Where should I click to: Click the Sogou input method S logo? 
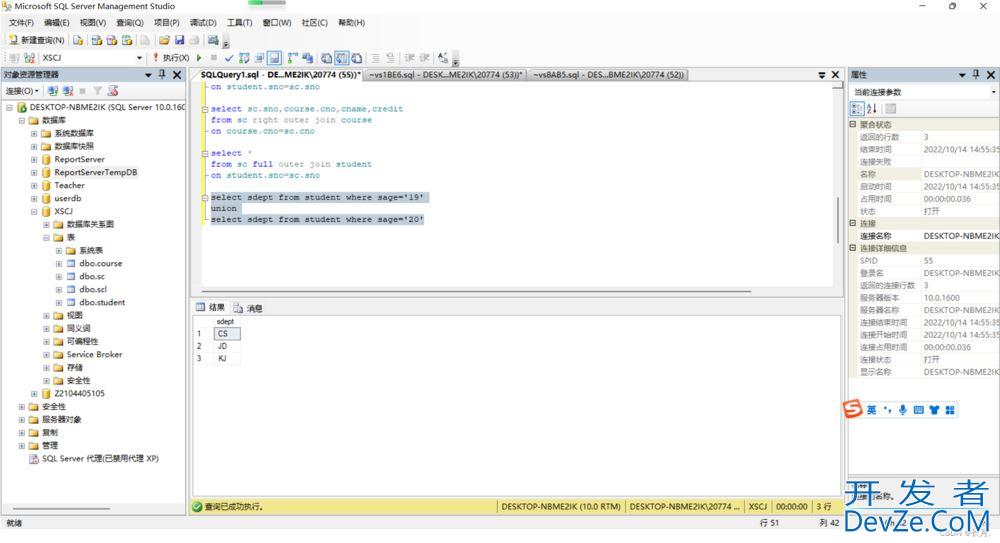tap(853, 409)
